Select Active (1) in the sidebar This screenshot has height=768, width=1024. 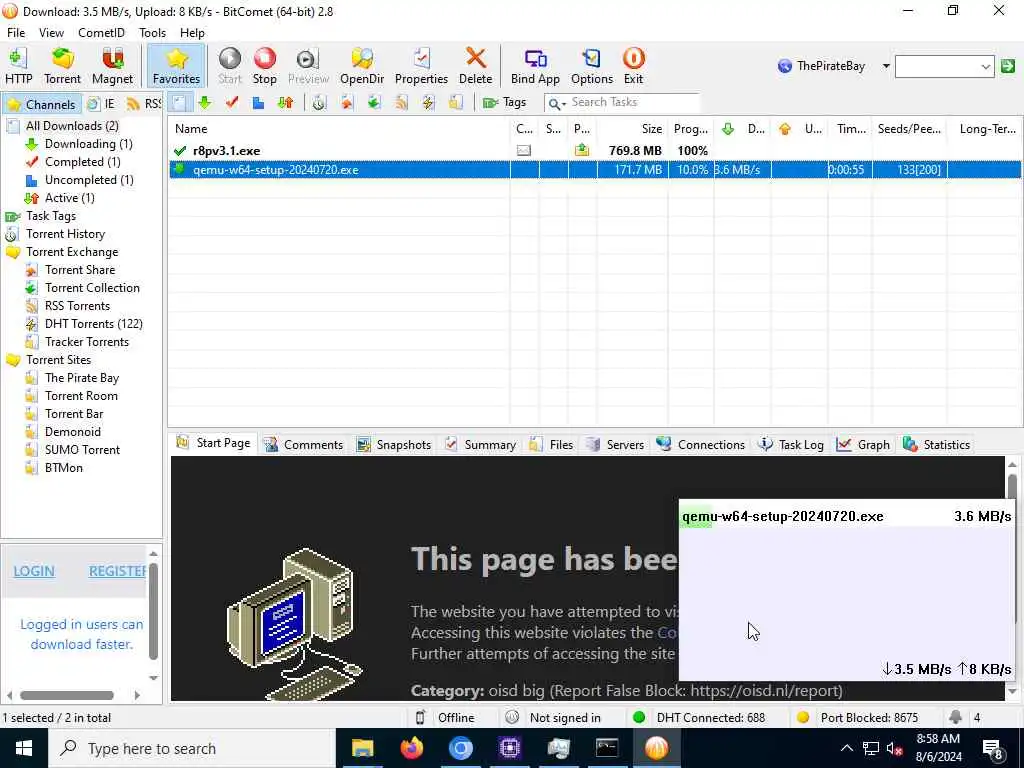(69, 198)
